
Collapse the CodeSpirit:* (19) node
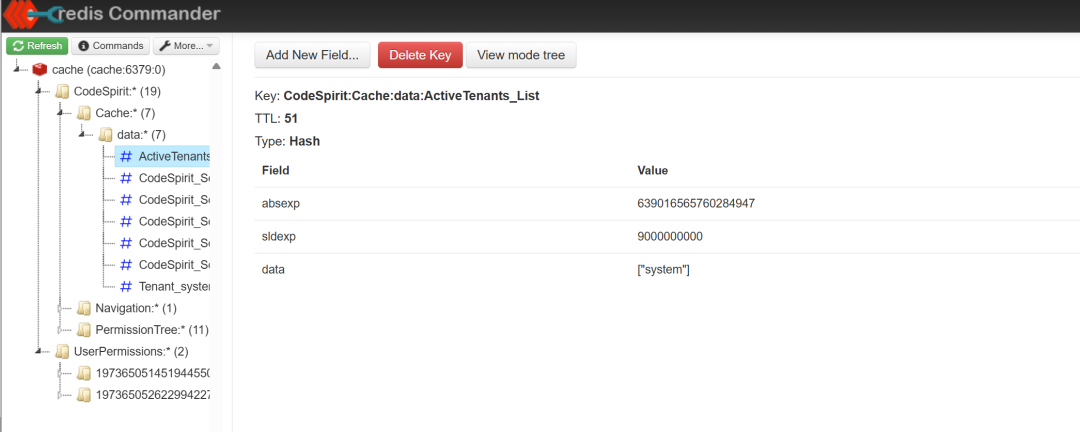(x=38, y=90)
